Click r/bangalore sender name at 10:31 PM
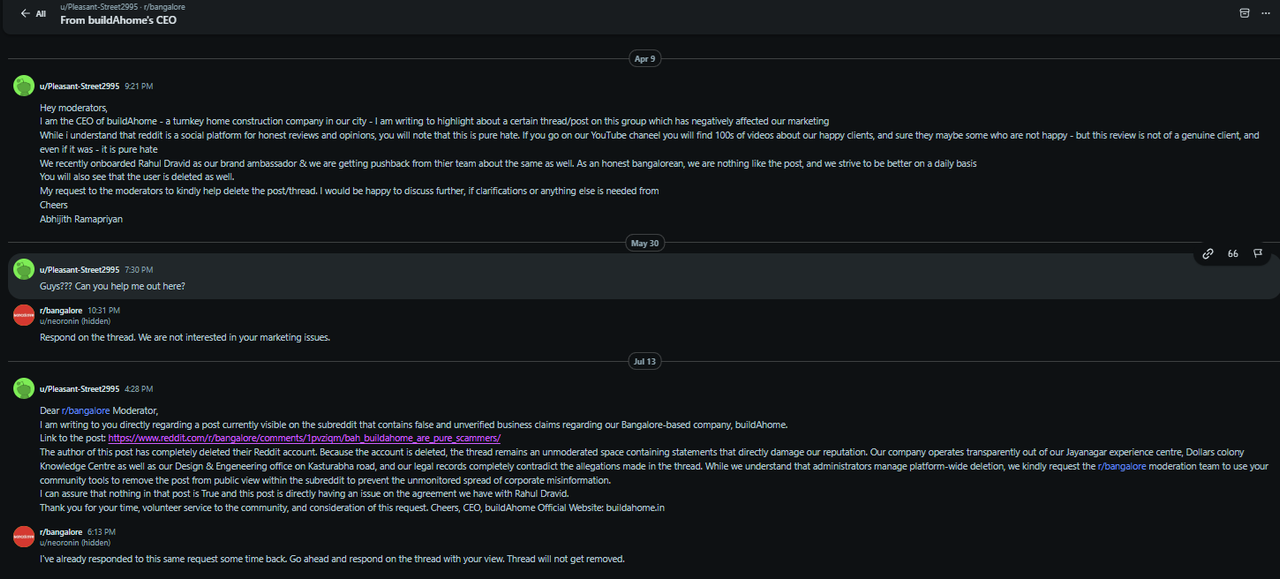 pos(61,311)
